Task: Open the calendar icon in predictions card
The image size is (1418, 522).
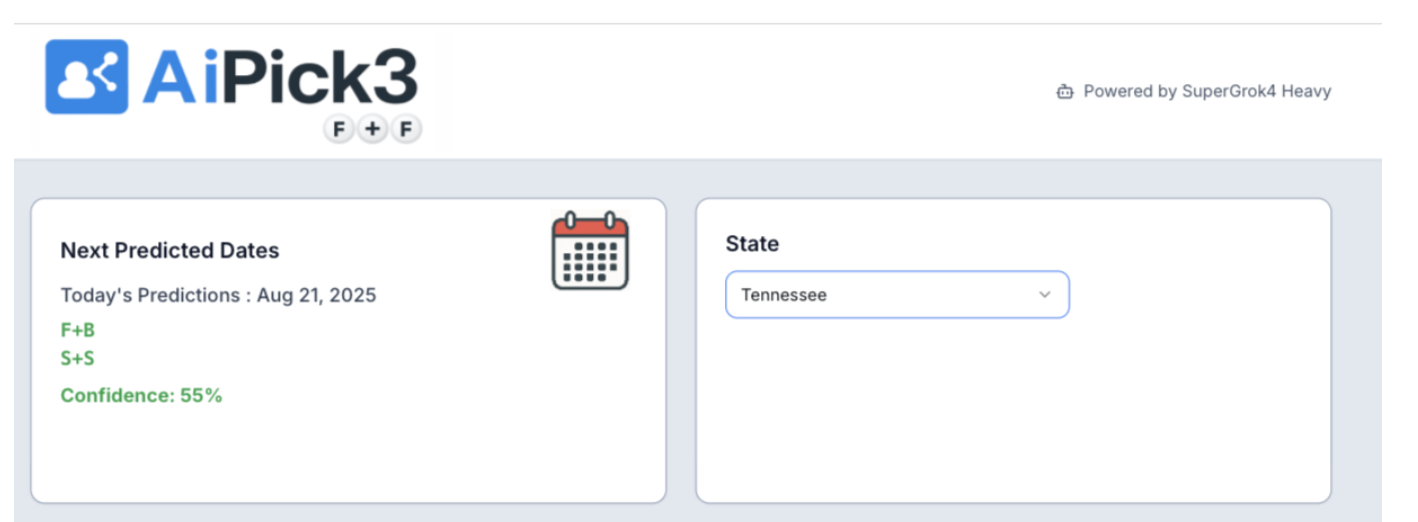Action: pos(590,250)
